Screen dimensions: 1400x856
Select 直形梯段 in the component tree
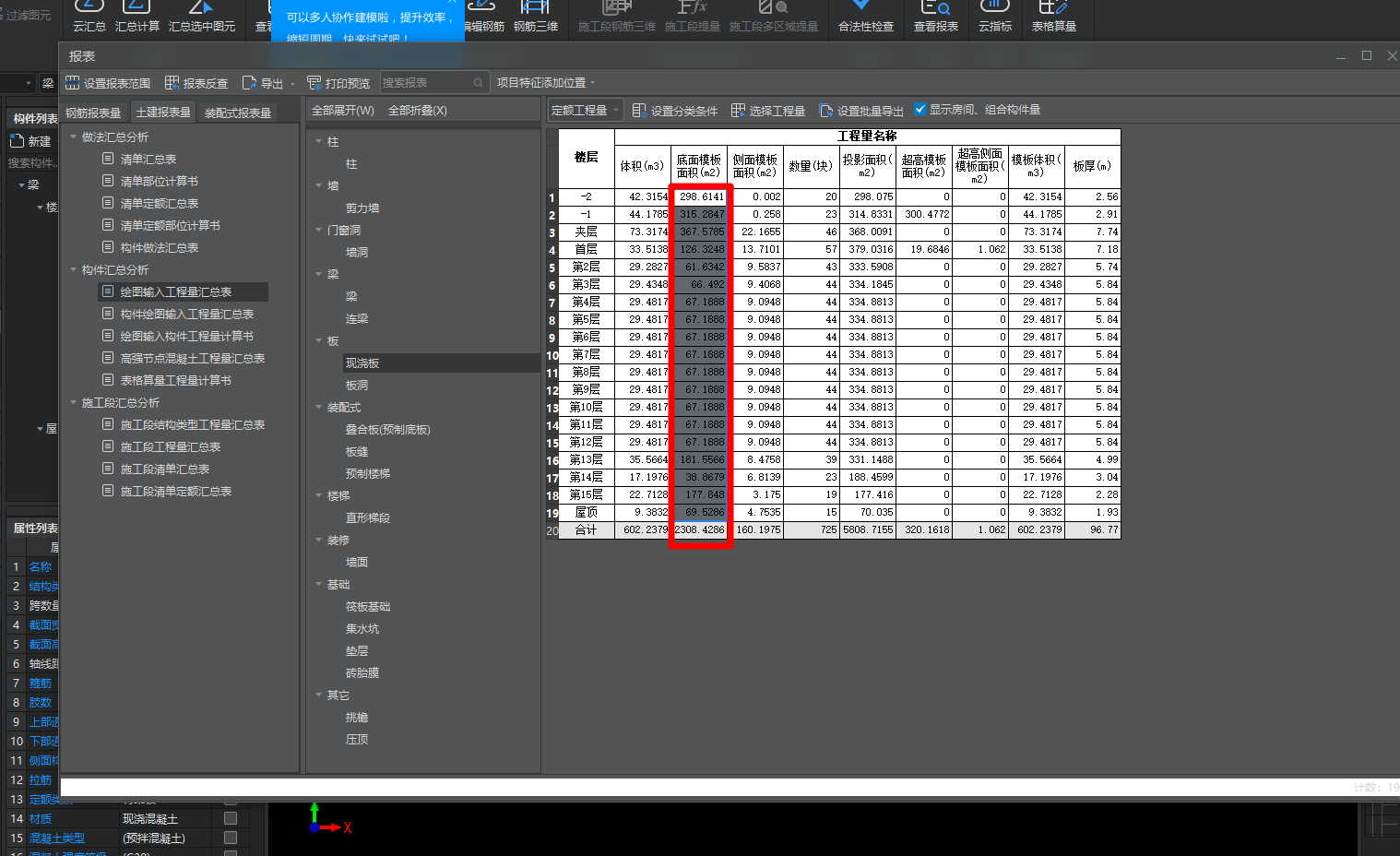click(x=368, y=518)
